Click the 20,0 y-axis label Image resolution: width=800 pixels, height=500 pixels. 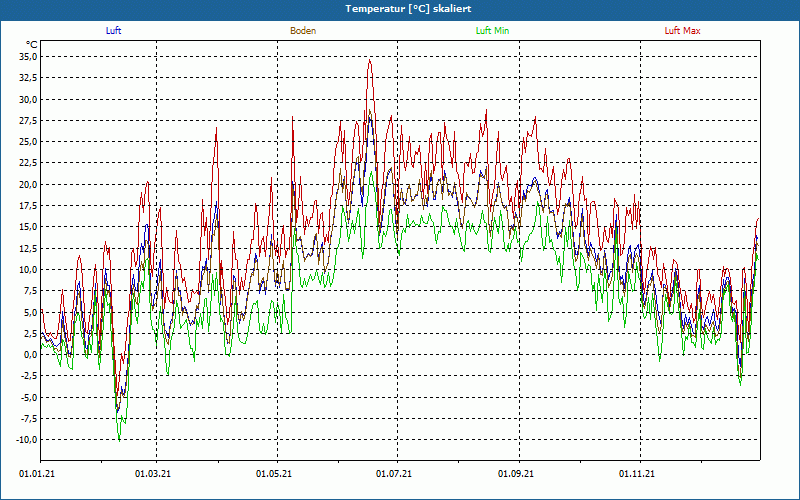pos(28,184)
